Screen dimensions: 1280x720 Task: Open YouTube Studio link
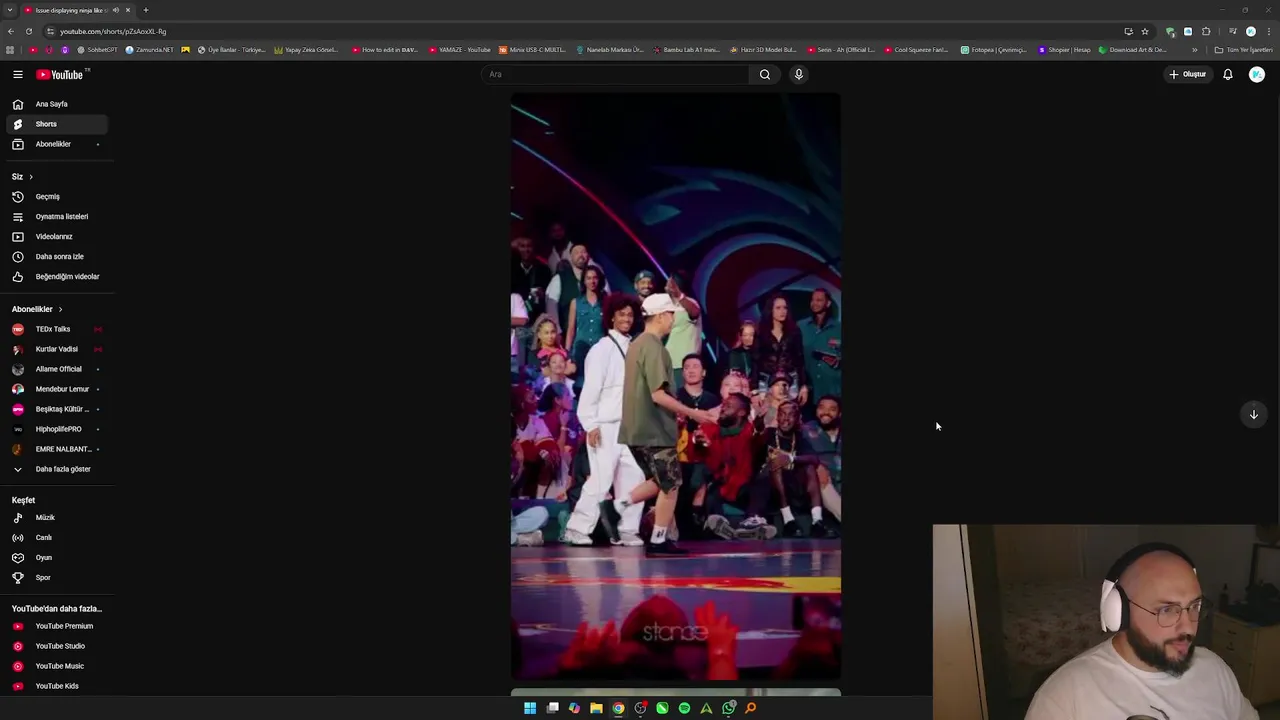[57, 646]
